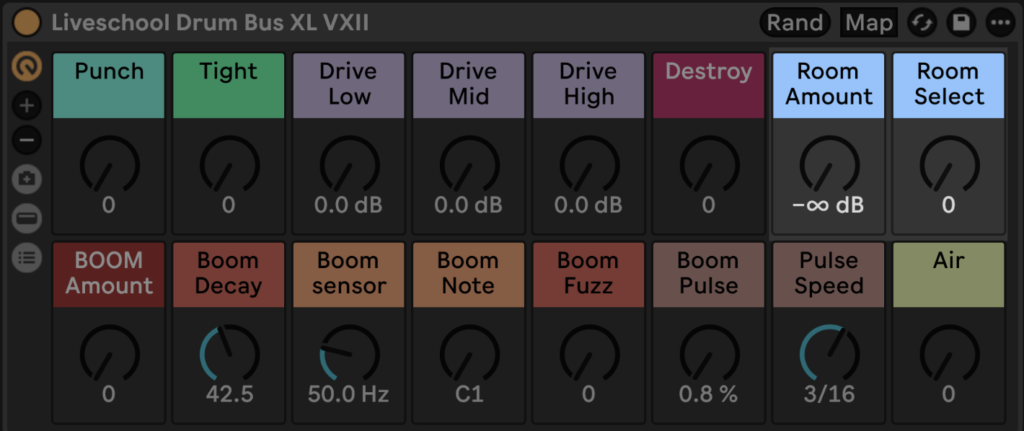Toggle the macro controls view icon
The width and height of the screenshot is (1024, 431).
pyautogui.click(x=27, y=66)
